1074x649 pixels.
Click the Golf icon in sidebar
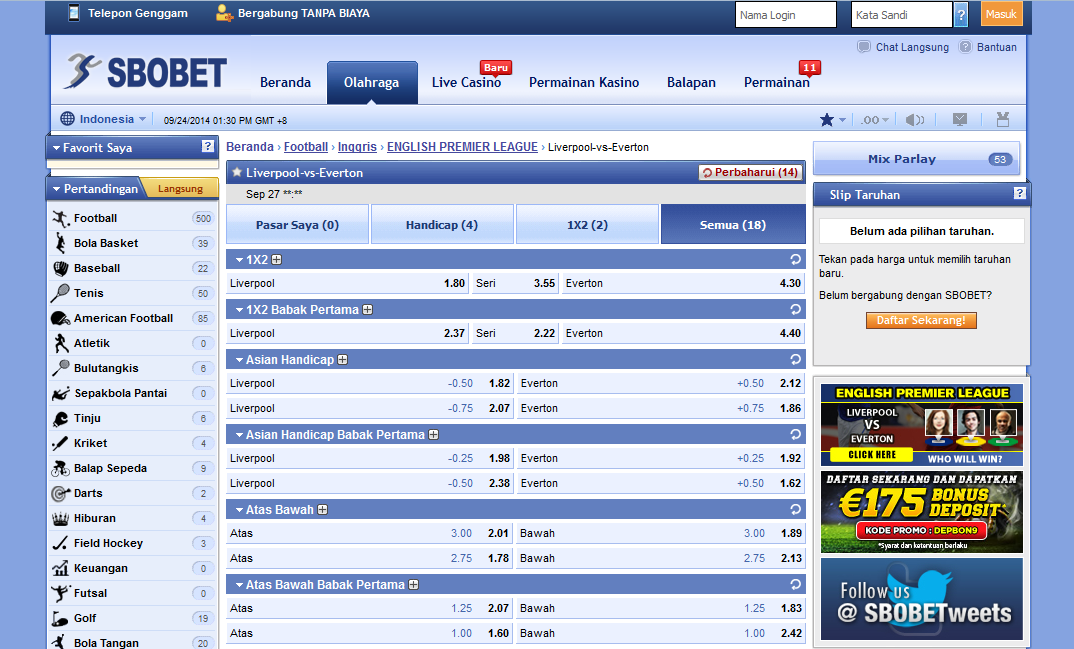(x=60, y=618)
